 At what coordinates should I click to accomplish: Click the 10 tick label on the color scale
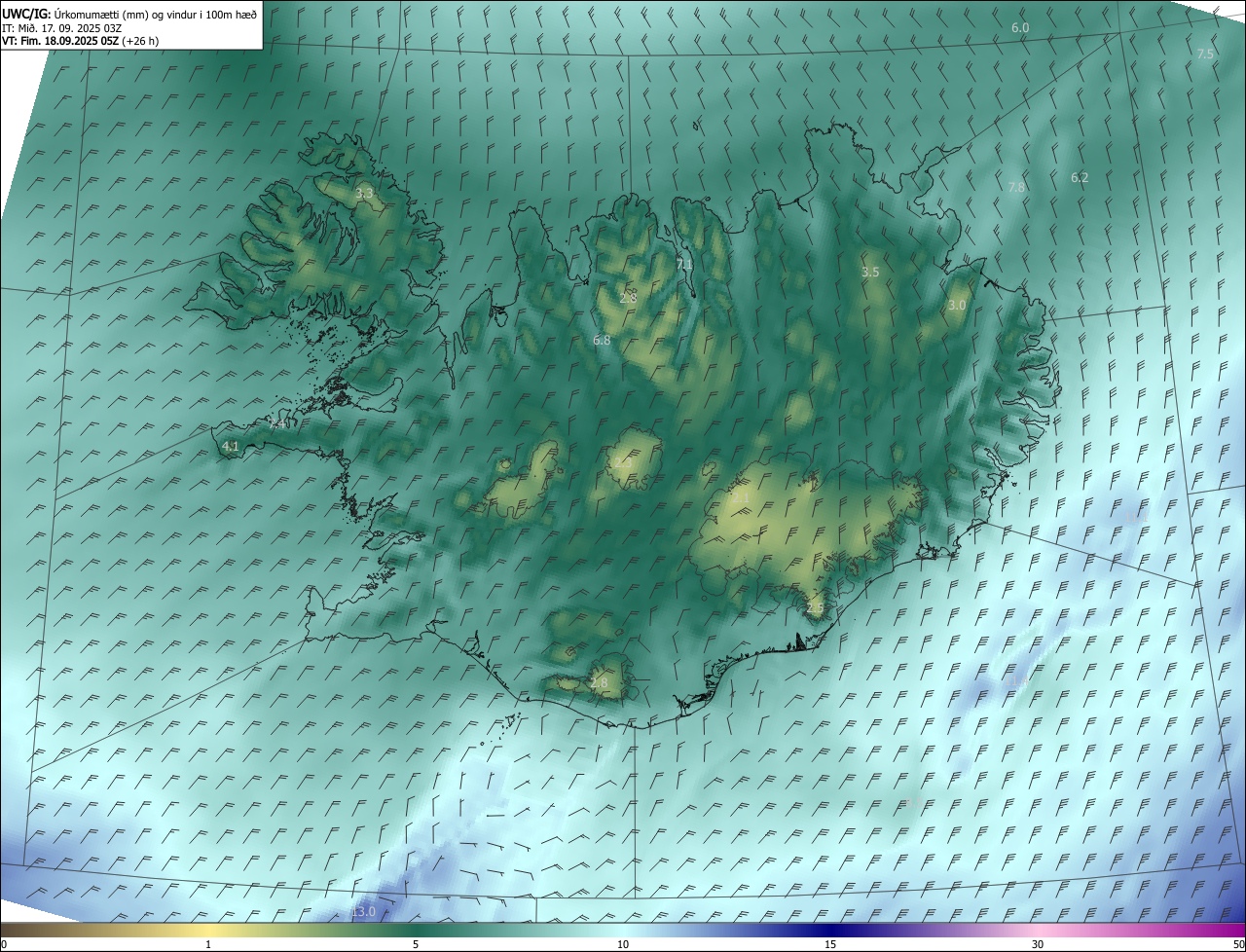point(623,945)
